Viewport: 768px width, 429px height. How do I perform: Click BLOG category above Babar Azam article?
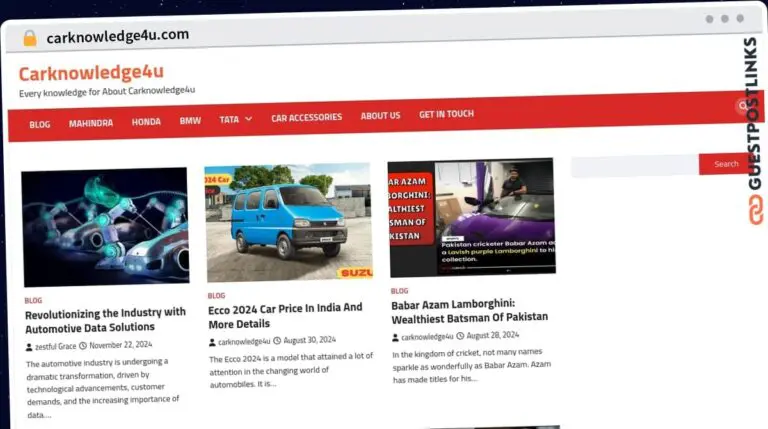tap(399, 291)
